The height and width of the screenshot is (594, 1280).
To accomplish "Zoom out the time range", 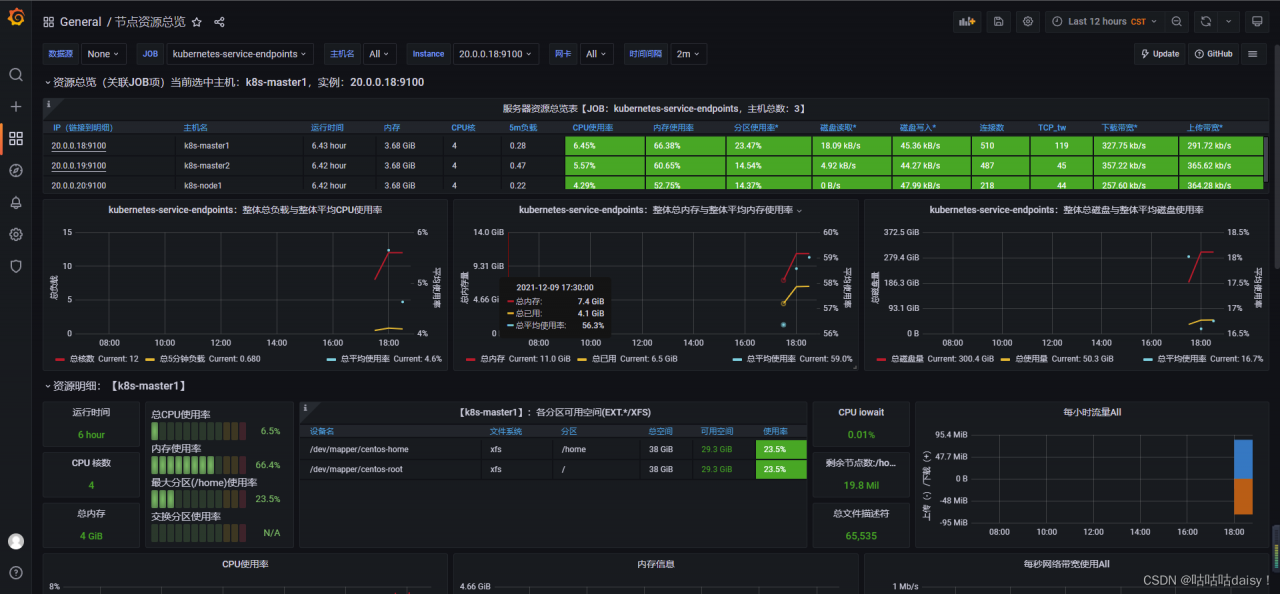I will pyautogui.click(x=1177, y=21).
